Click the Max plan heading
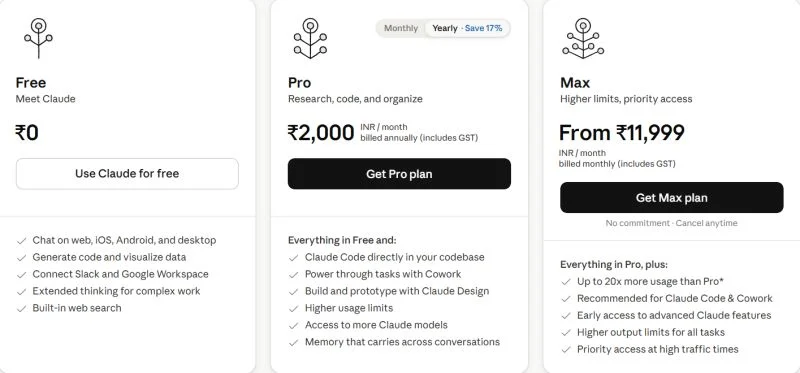800x373 pixels. pyautogui.click(x=575, y=83)
